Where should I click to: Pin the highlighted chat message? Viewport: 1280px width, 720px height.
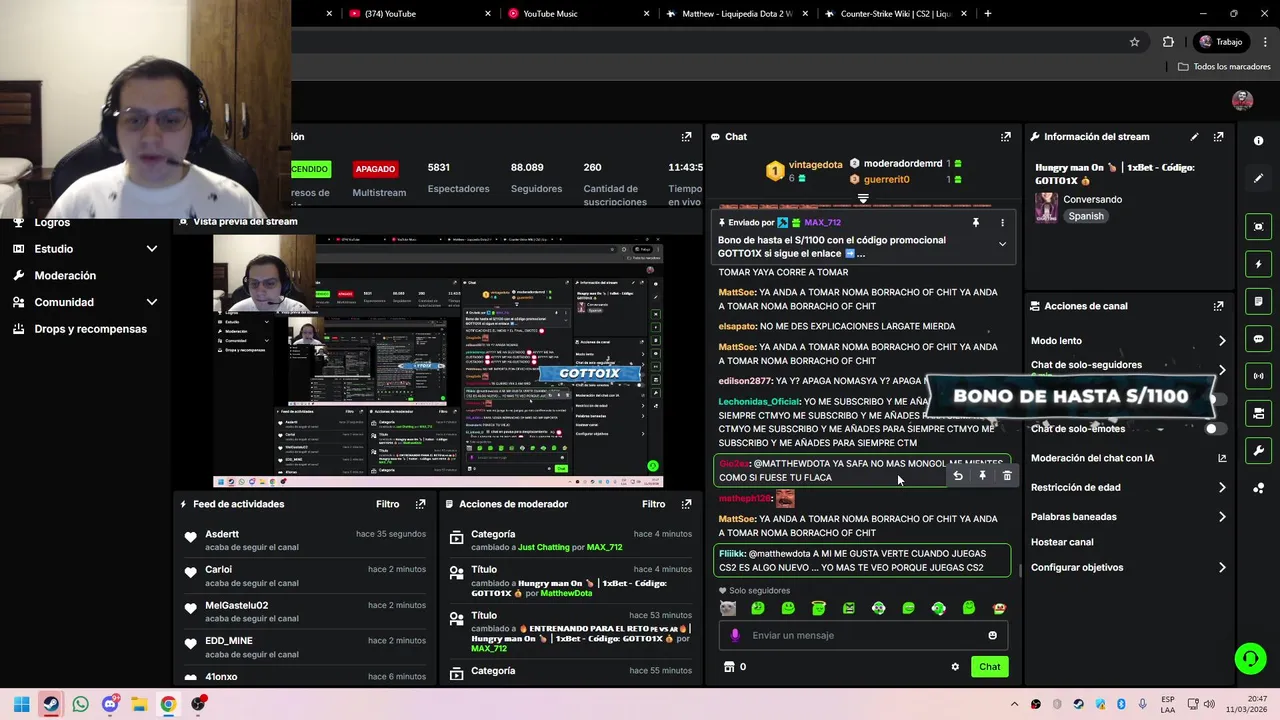(982, 476)
